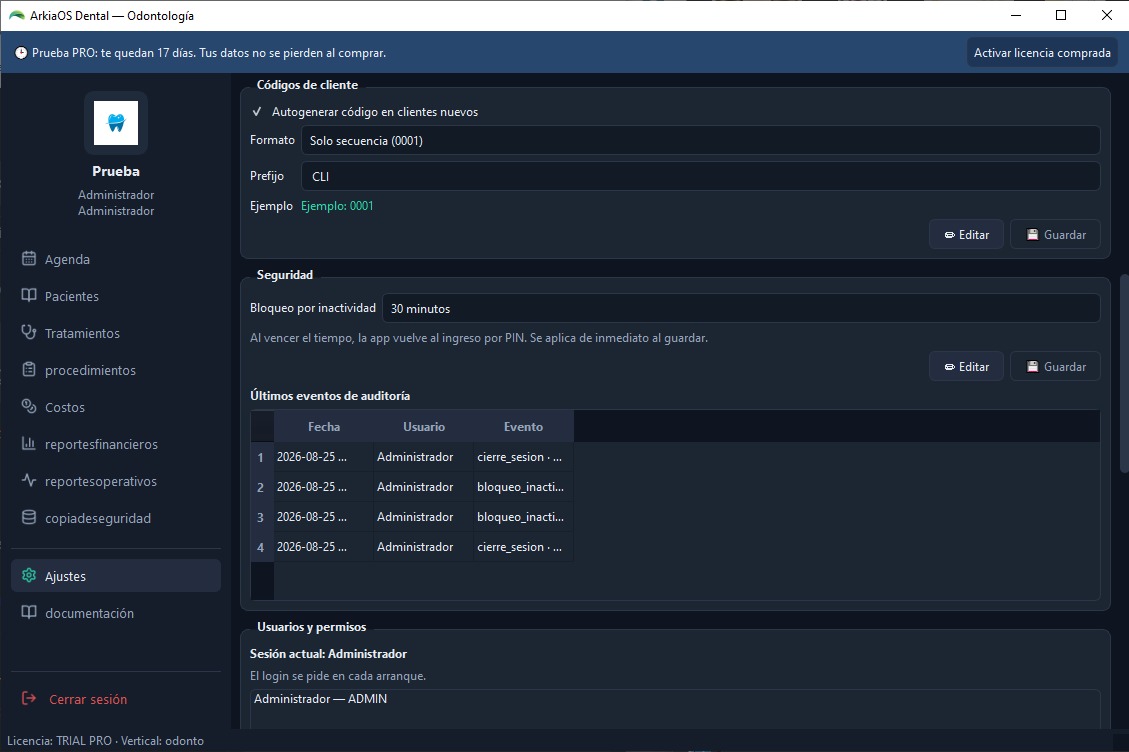
Task: Click the Prefijo input field
Action: 700,176
